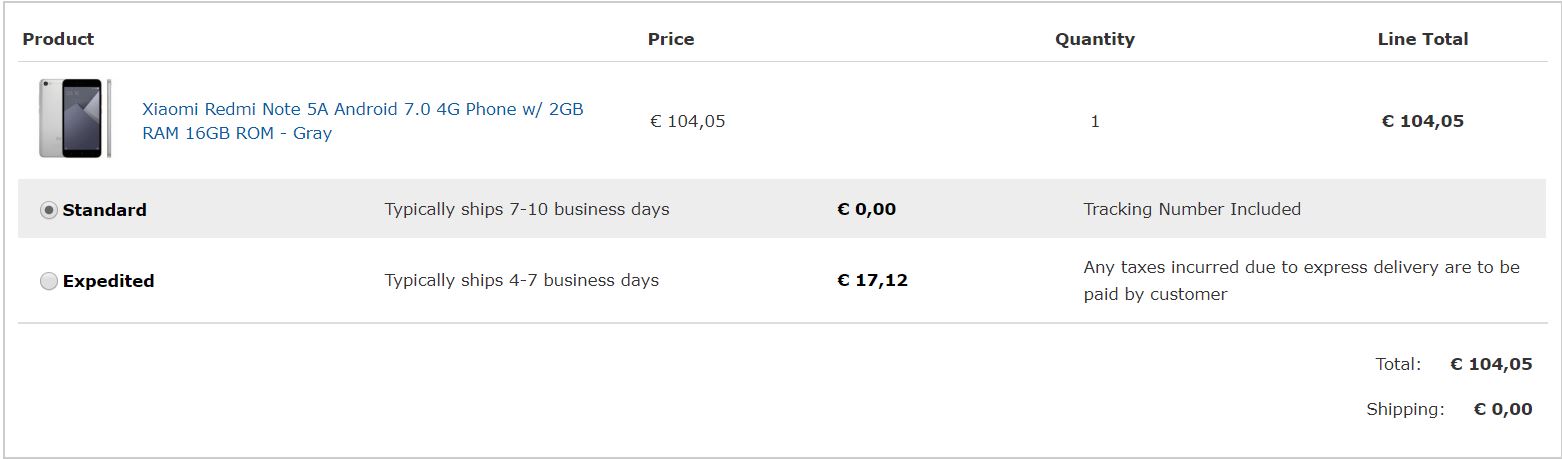Open the Xiaomi Redmi Note 5A product link
Image resolution: width=1562 pixels, height=459 pixels.
[363, 121]
